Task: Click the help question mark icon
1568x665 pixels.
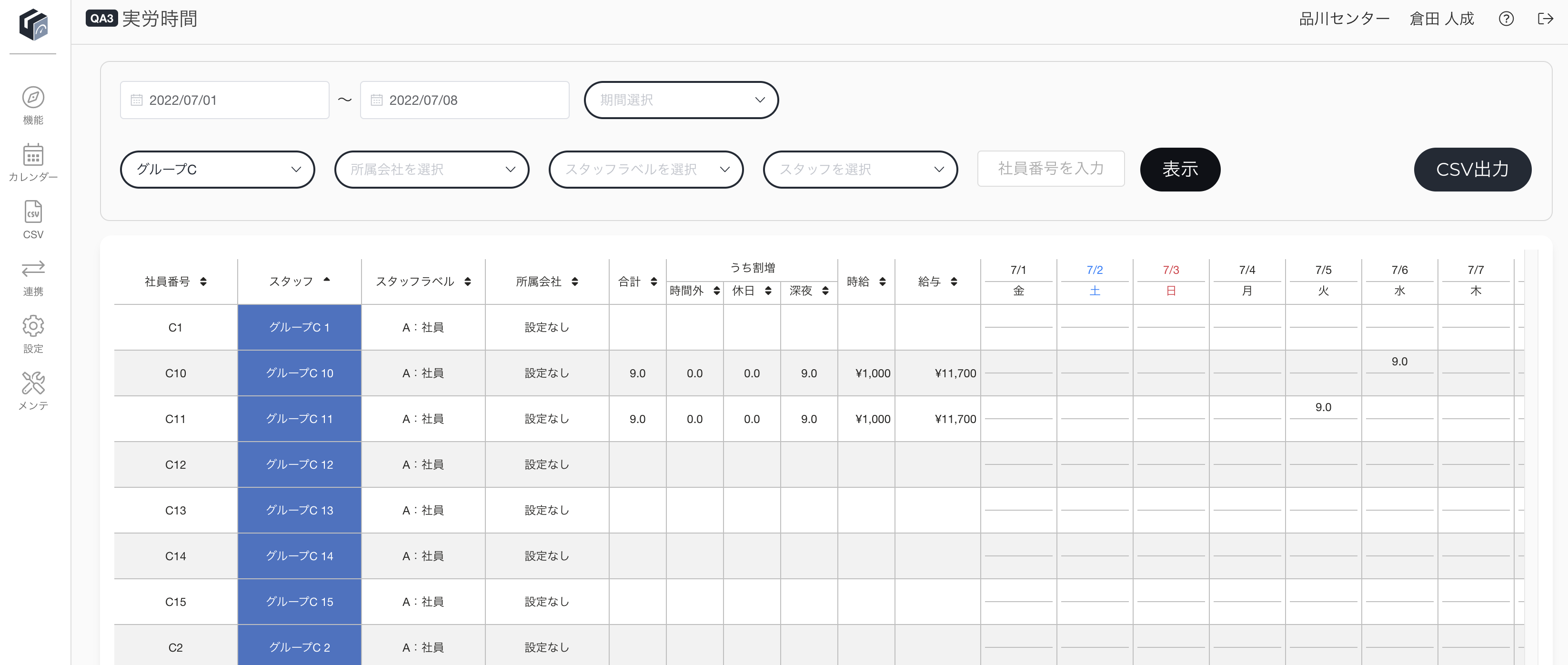Action: (1506, 19)
